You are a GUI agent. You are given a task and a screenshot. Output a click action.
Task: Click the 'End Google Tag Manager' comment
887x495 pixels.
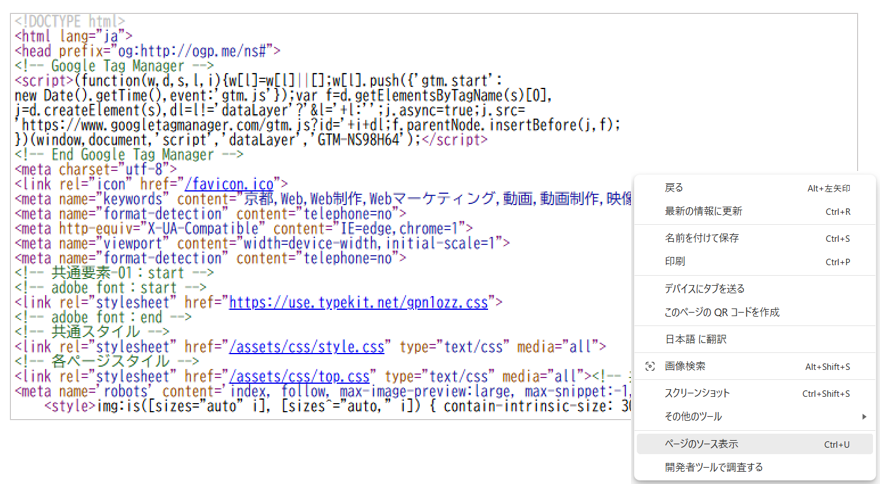129,154
